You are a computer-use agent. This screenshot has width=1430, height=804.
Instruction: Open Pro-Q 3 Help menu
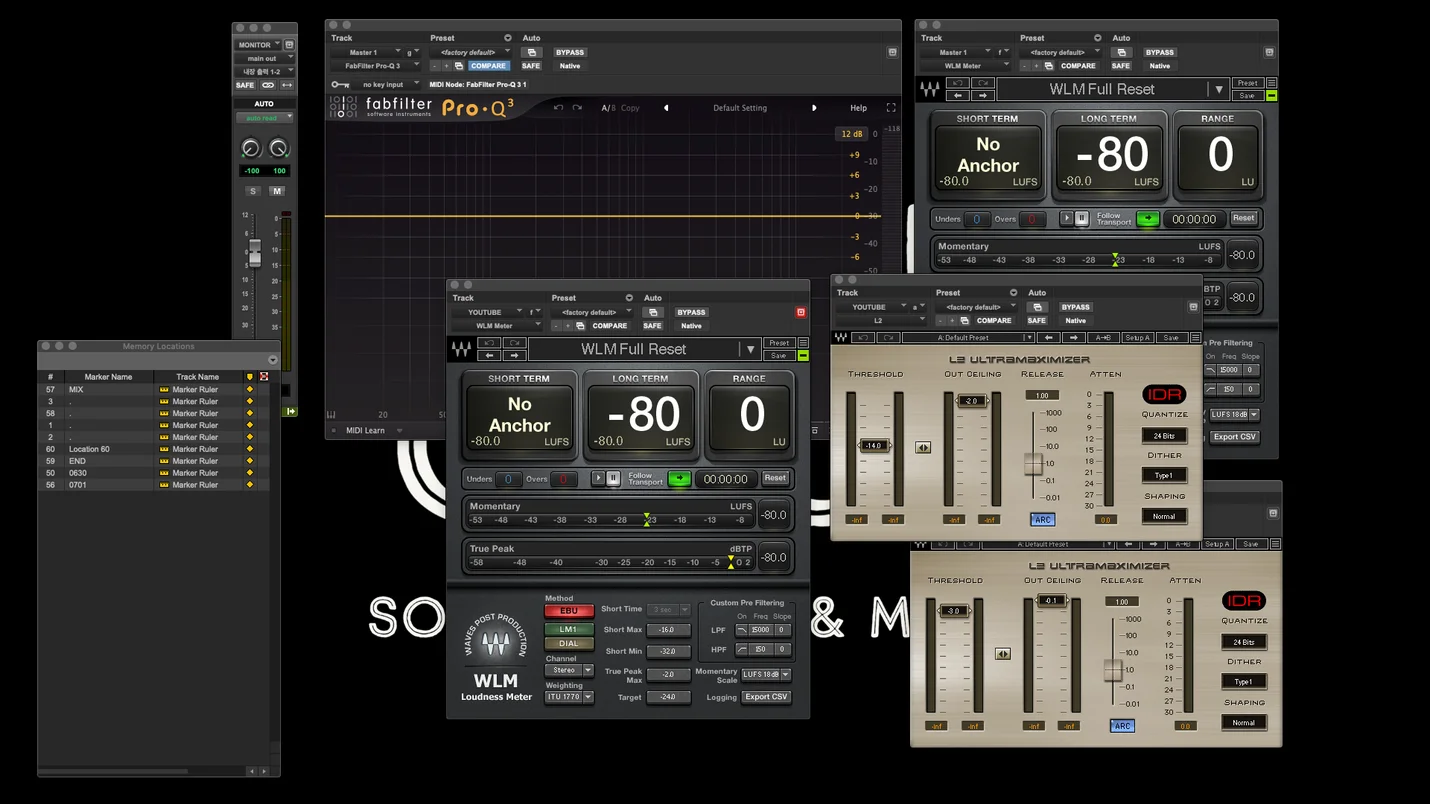coord(858,108)
